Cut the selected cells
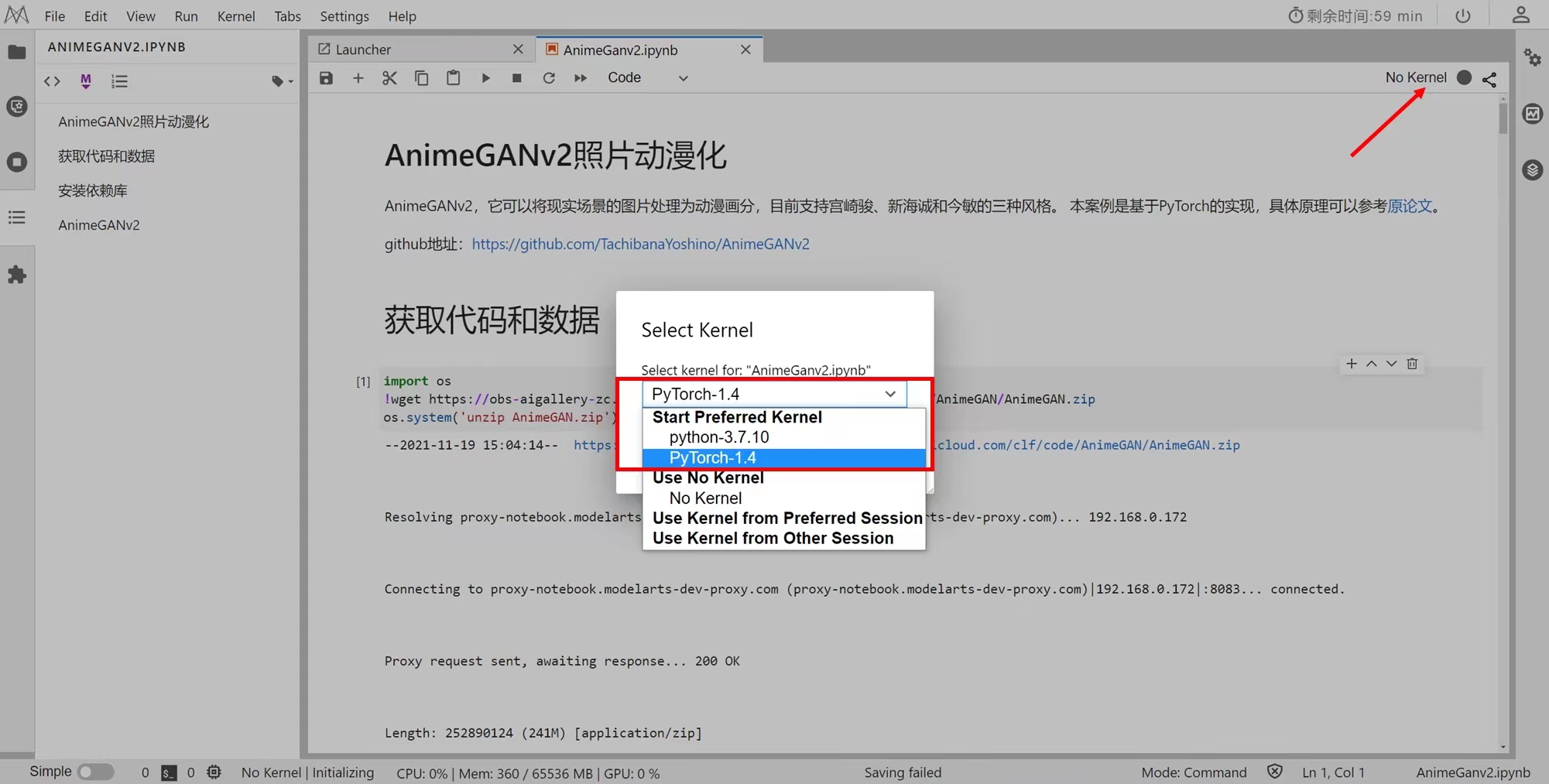The height and width of the screenshot is (784, 1549). pos(389,77)
